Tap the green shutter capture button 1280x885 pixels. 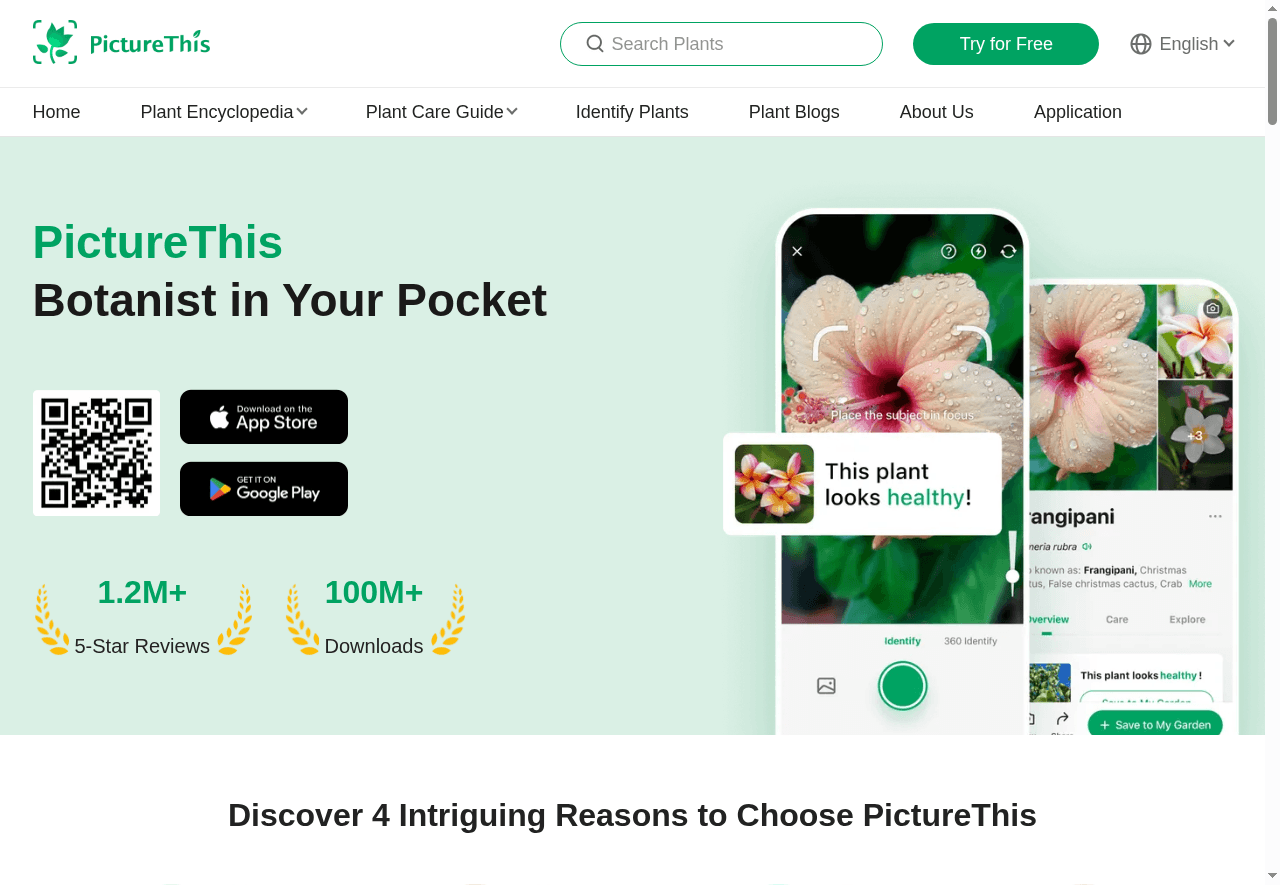click(x=903, y=686)
